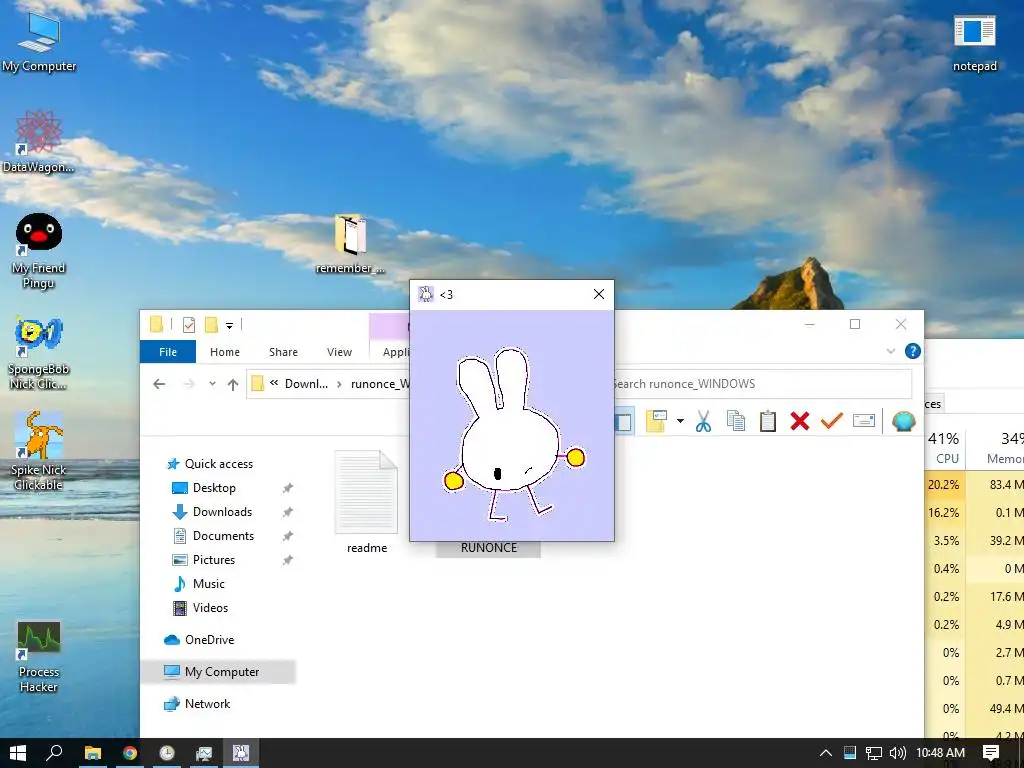
Task: Click the volume speaker tray icon
Action: tap(898, 753)
